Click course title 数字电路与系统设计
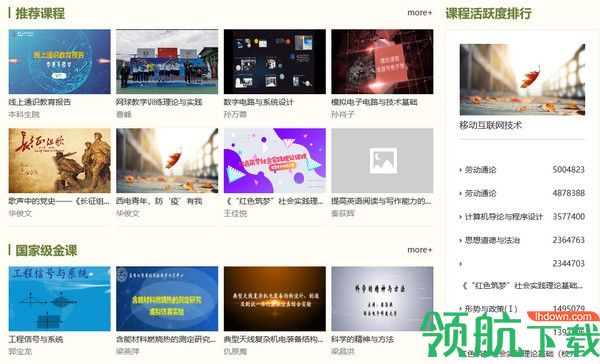 (x=259, y=102)
